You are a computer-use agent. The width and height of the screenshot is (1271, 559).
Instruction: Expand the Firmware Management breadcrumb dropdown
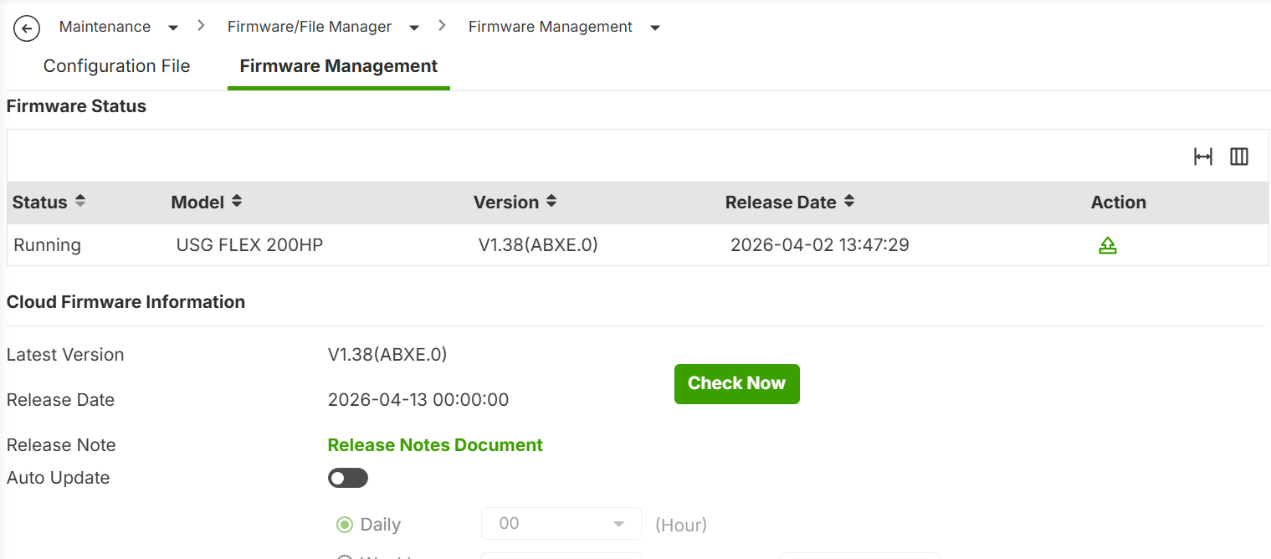[655, 28]
